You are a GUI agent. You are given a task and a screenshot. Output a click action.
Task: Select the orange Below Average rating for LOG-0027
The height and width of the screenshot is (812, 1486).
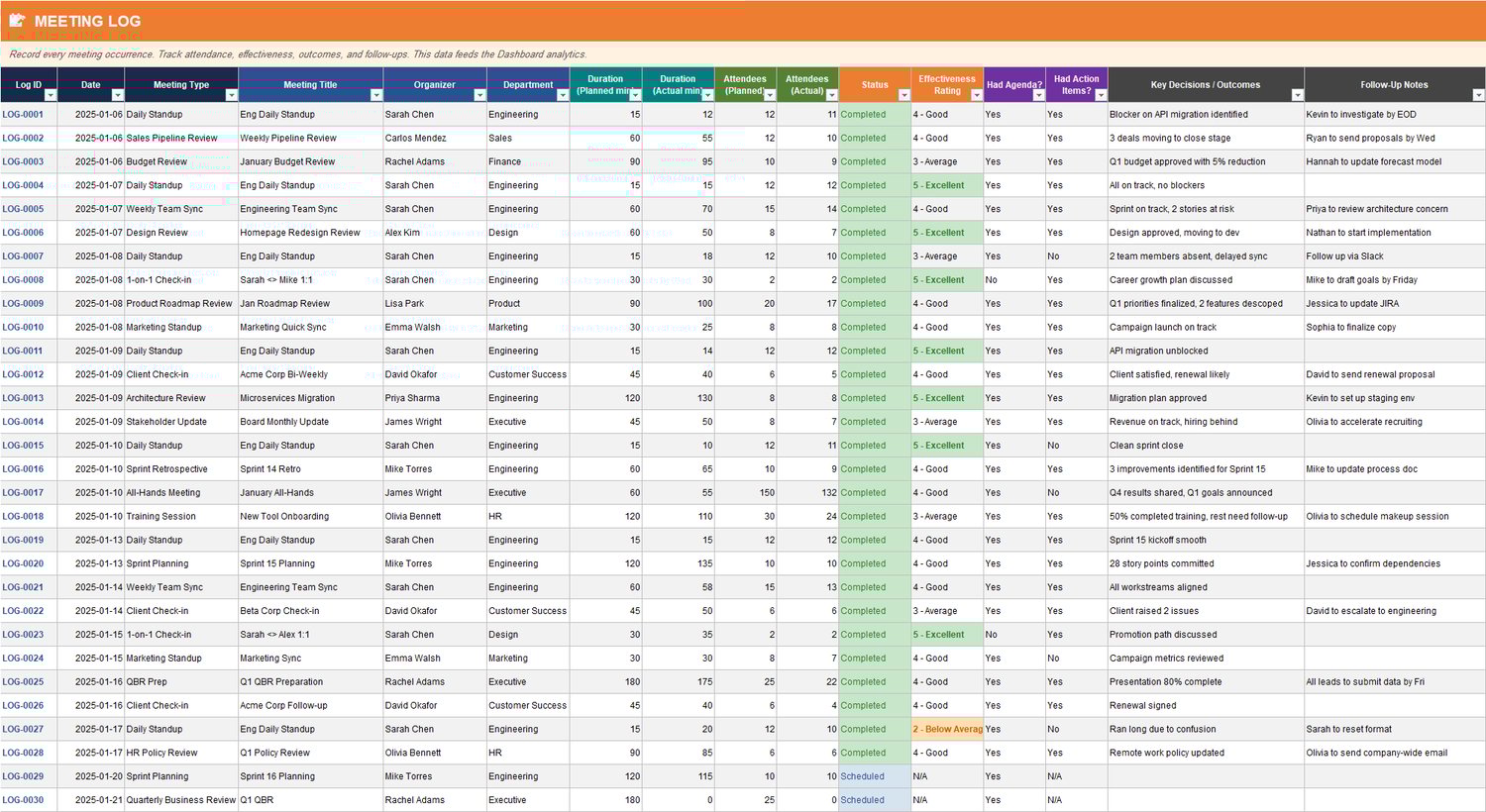tap(946, 729)
